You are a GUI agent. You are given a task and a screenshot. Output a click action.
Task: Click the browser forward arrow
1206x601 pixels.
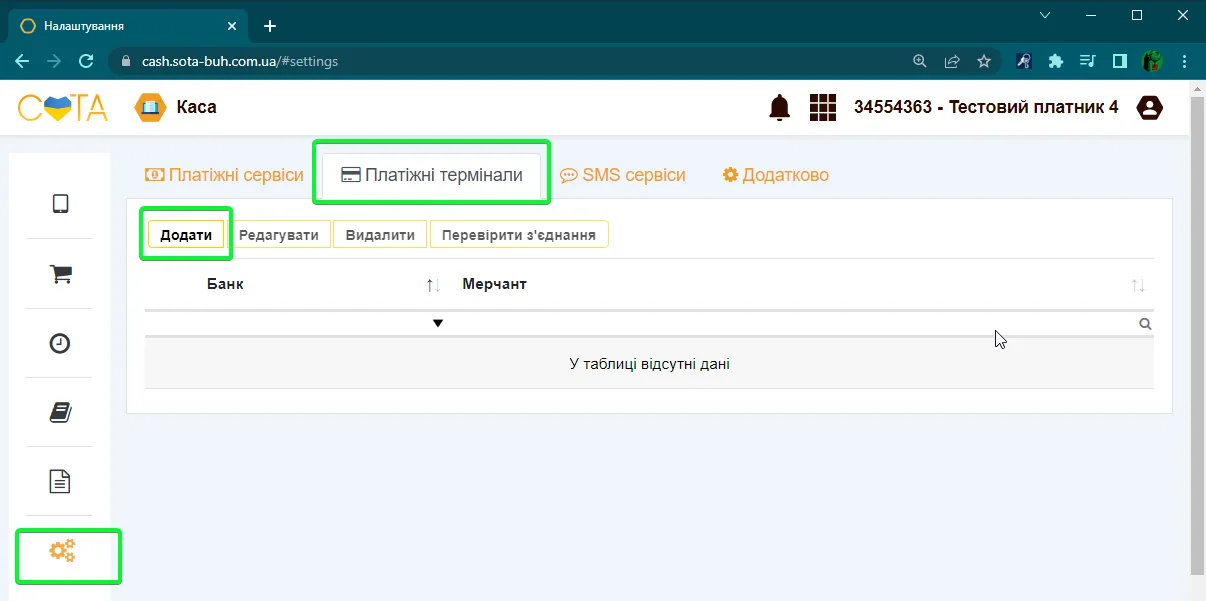click(x=54, y=61)
